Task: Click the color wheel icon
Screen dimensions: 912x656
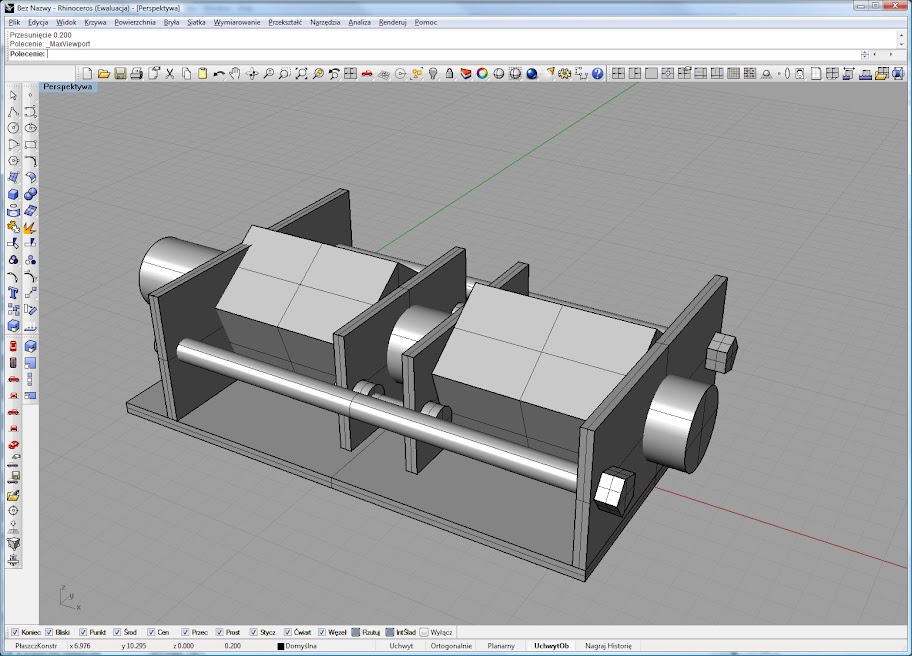Action: [x=482, y=73]
